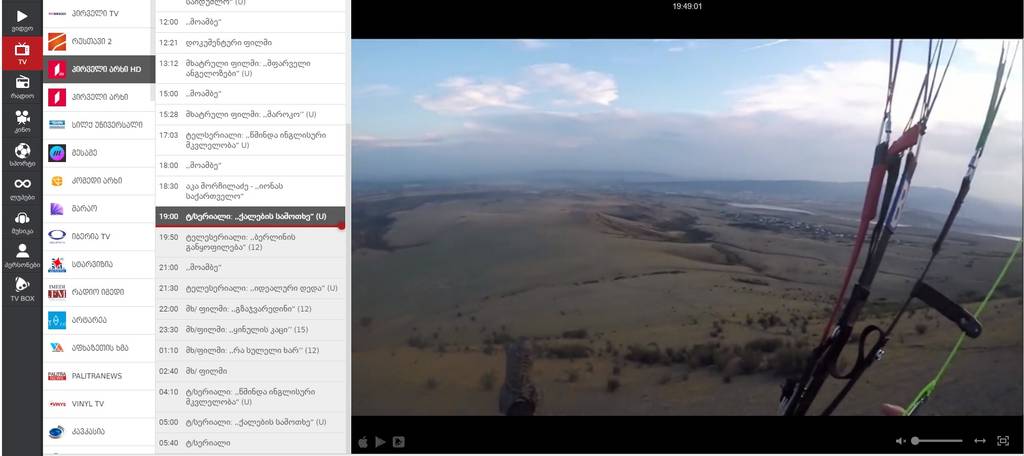Click the 15:00 program entry
Image resolution: width=1024 pixels, height=456 pixels.
point(251,94)
